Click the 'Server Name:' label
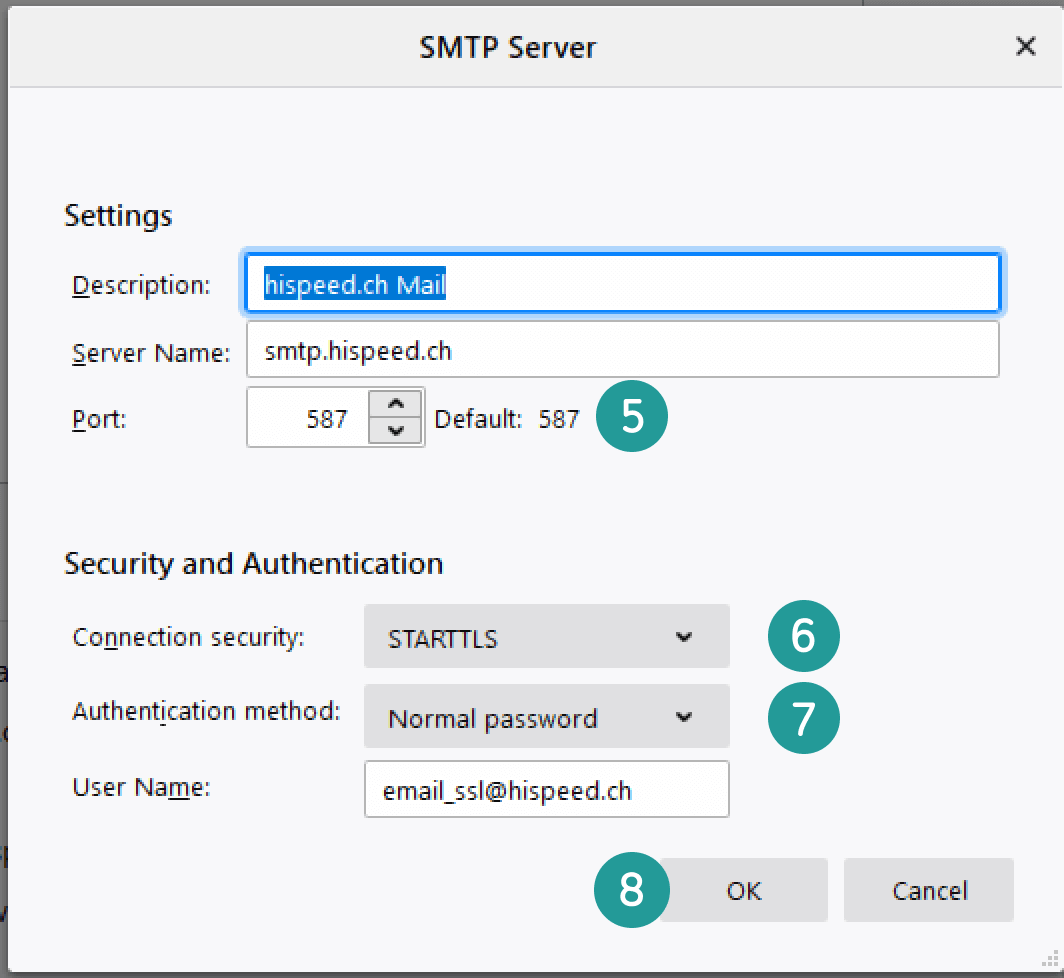 coord(151,353)
